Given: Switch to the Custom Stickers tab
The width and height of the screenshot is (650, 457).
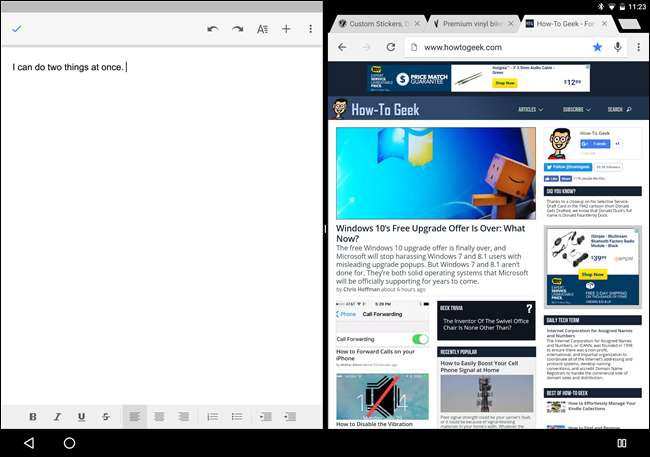Looking at the screenshot, I should point(375,24).
